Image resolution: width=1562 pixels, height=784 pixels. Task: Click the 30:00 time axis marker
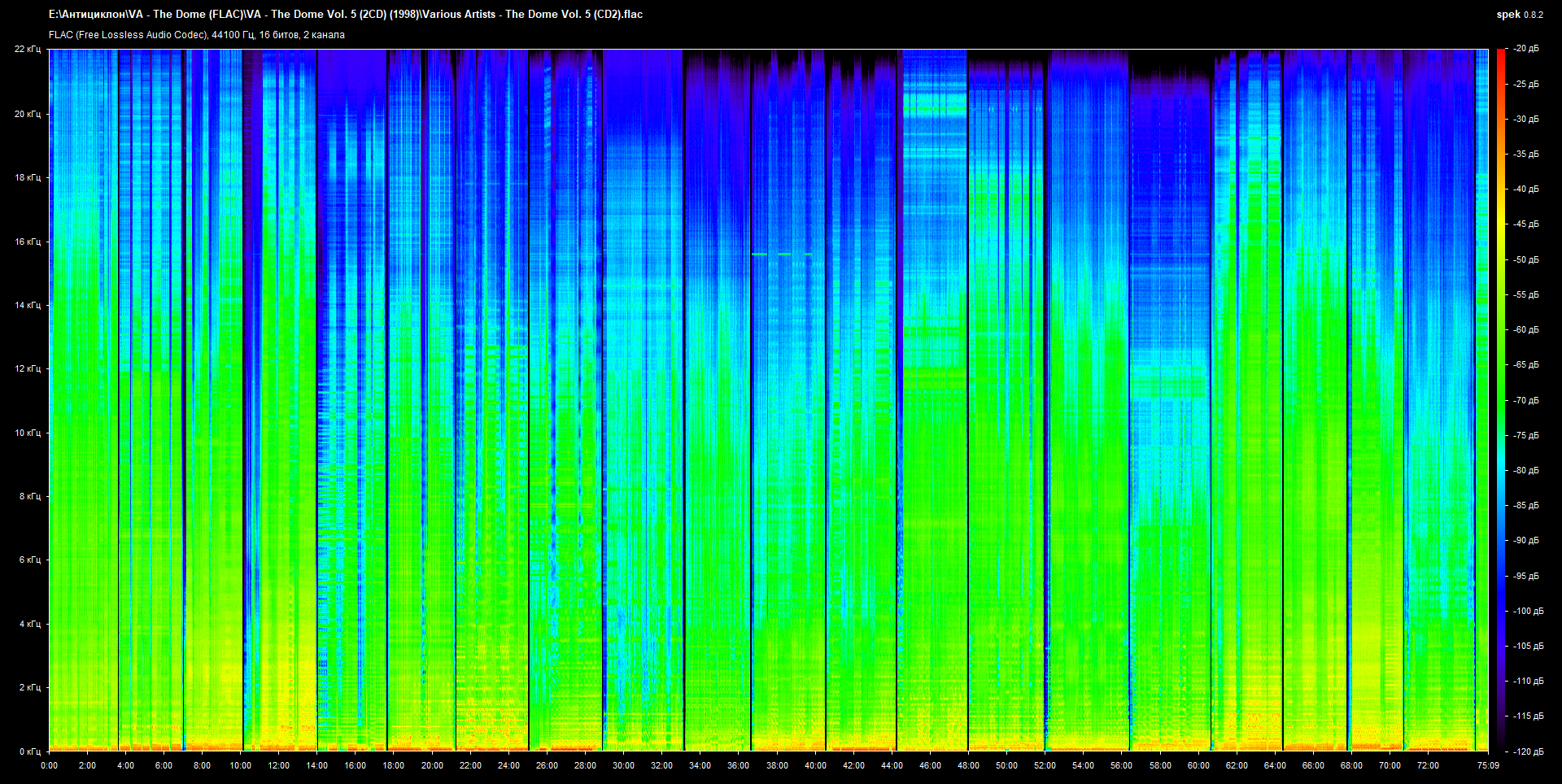pos(623,765)
